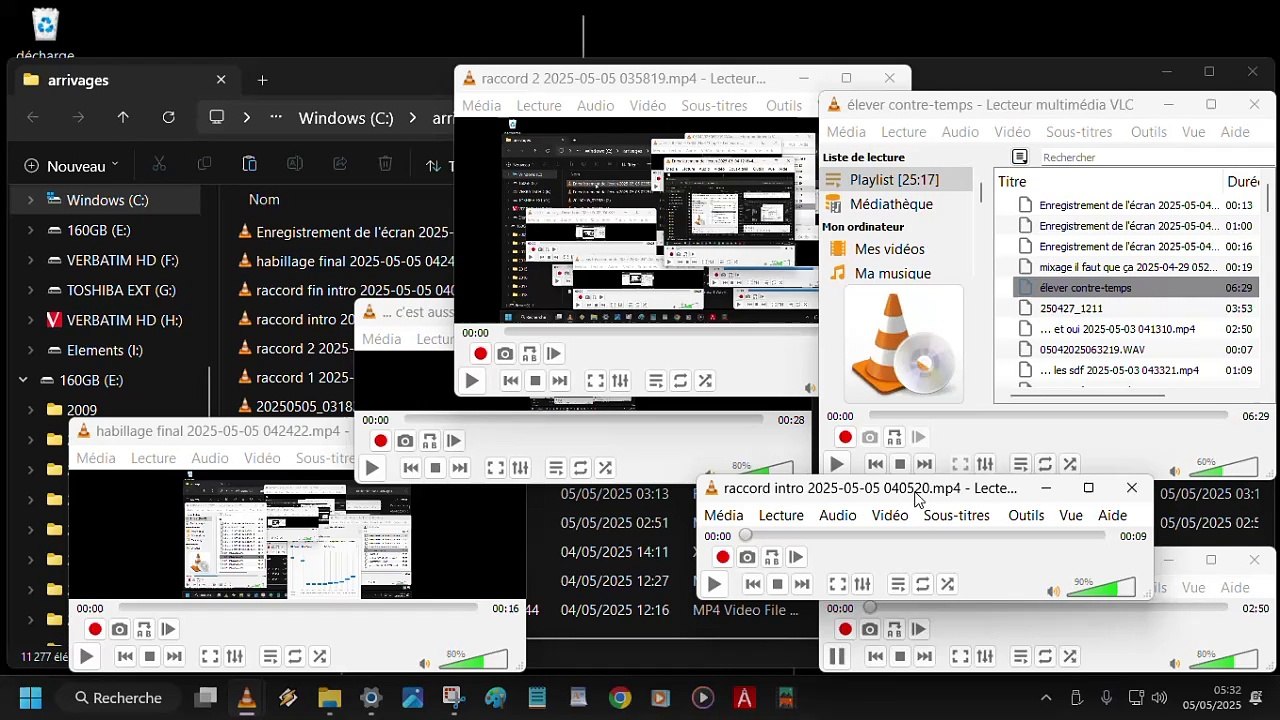Screen dimensions: 1280x720
Task: Enter fullscreen in the raccord intro VLC window
Action: (838, 584)
